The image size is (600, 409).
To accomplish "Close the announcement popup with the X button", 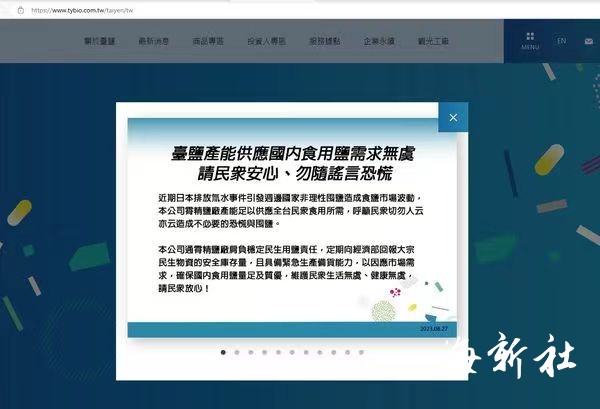I will click(453, 117).
